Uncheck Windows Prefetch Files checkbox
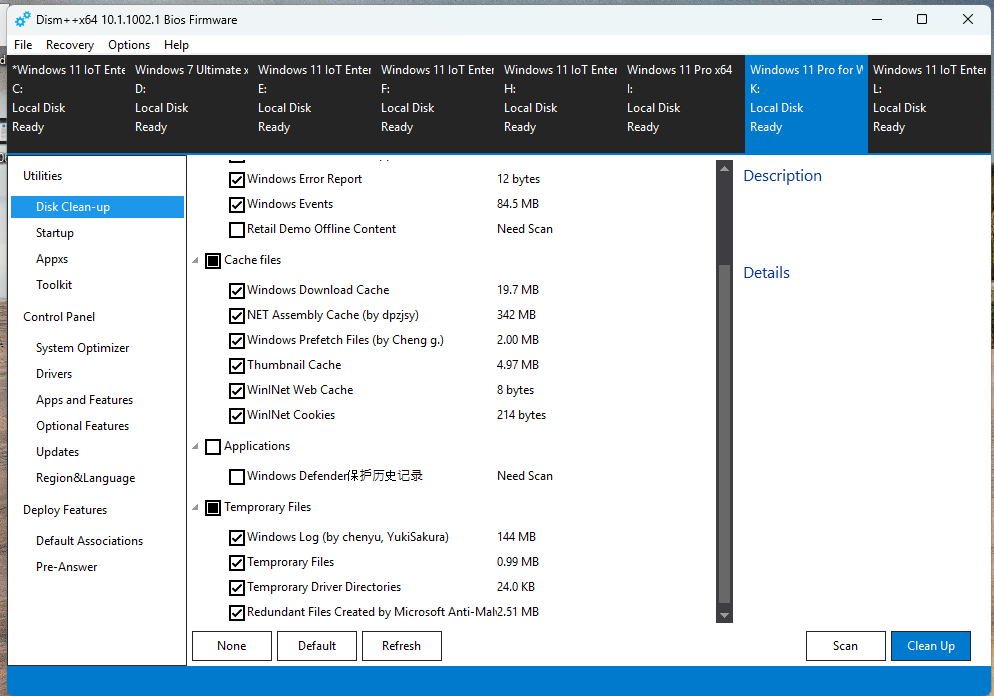This screenshot has width=994, height=696. click(237, 341)
